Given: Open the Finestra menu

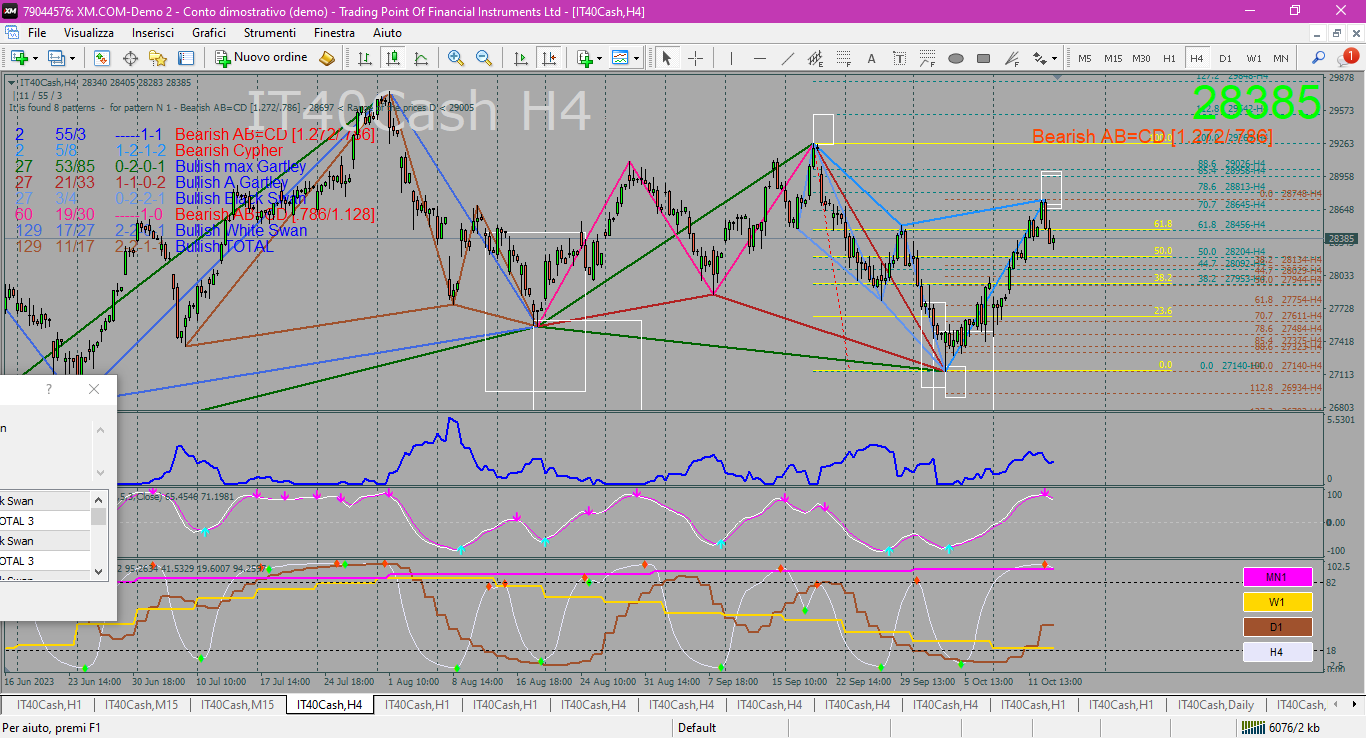Looking at the screenshot, I should point(334,32).
